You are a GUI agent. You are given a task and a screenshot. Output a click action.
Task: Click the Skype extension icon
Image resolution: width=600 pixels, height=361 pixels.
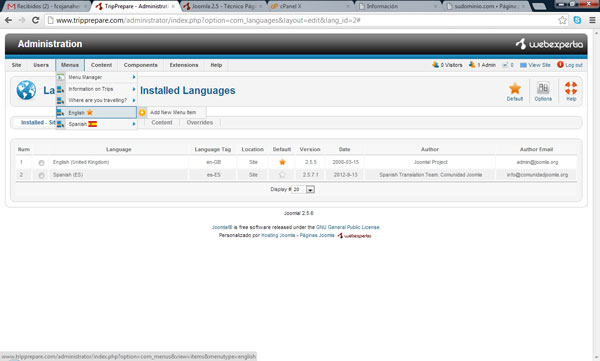577,20
